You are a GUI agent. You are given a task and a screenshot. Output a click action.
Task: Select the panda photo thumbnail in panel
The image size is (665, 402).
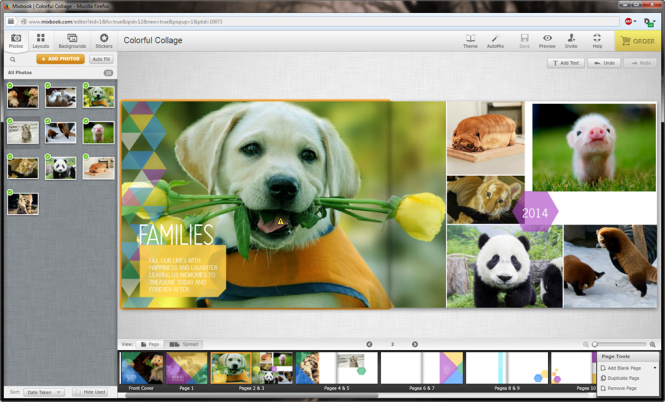(61, 168)
